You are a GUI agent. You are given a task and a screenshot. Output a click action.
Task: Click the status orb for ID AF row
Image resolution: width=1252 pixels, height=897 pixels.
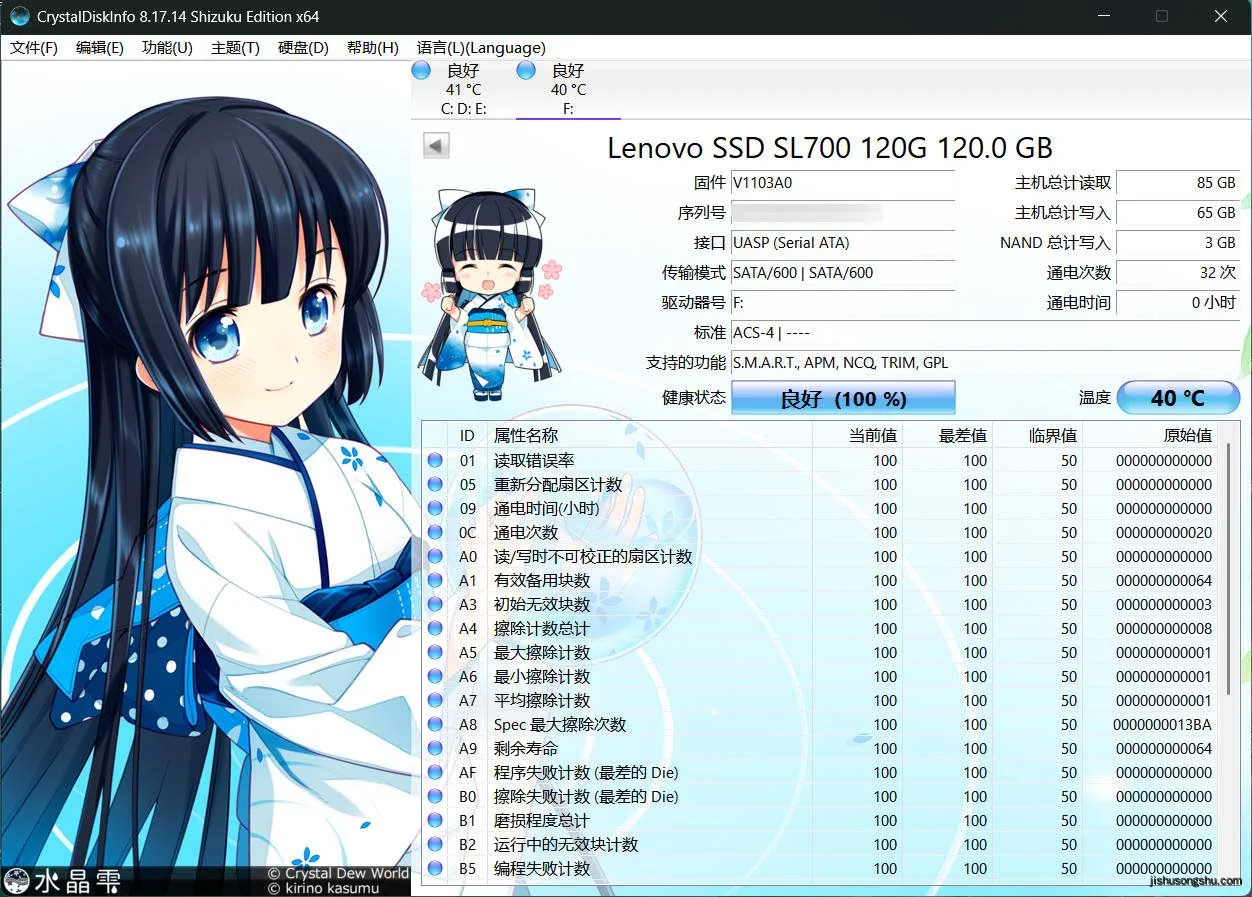tap(435, 772)
